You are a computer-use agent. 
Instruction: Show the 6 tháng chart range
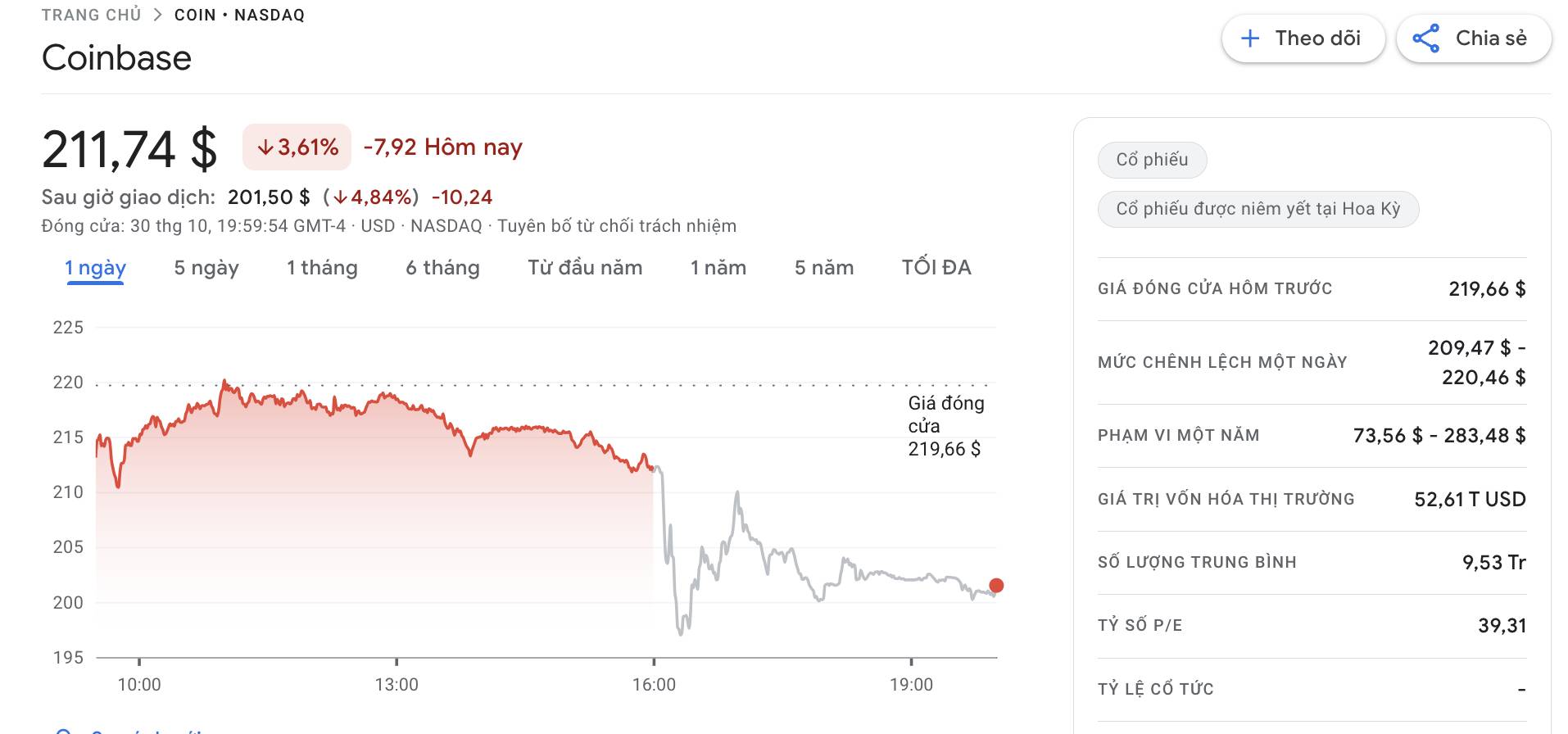click(x=442, y=268)
